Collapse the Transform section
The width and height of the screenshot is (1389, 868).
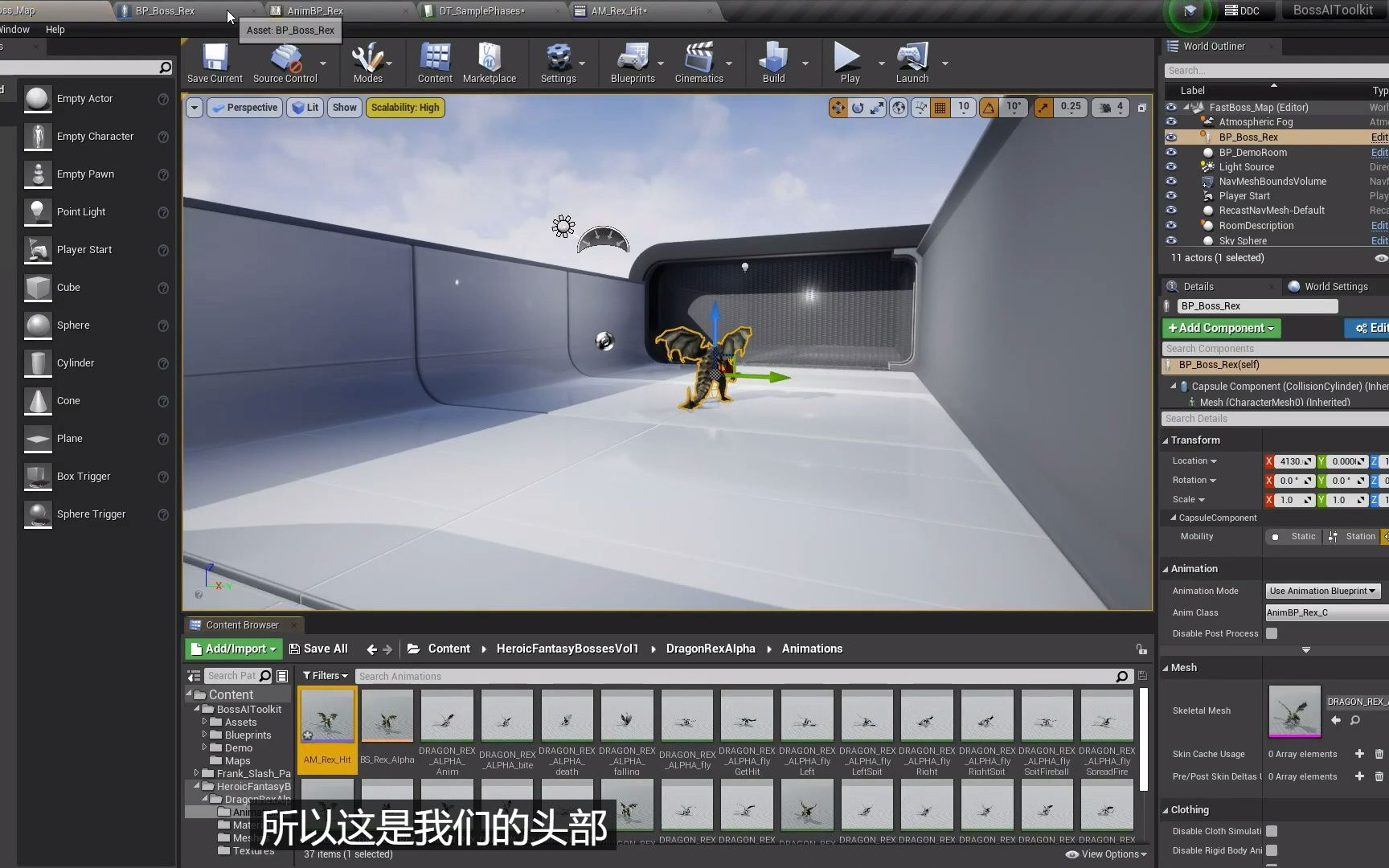tap(1166, 440)
